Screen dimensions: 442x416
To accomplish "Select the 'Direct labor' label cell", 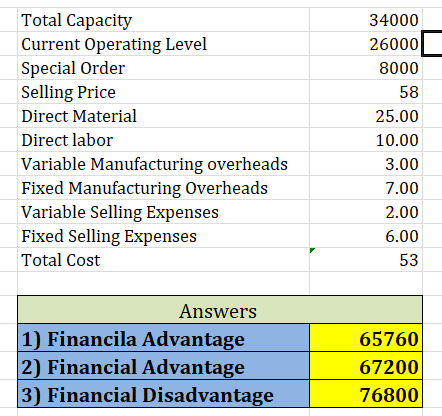I will (163, 140).
